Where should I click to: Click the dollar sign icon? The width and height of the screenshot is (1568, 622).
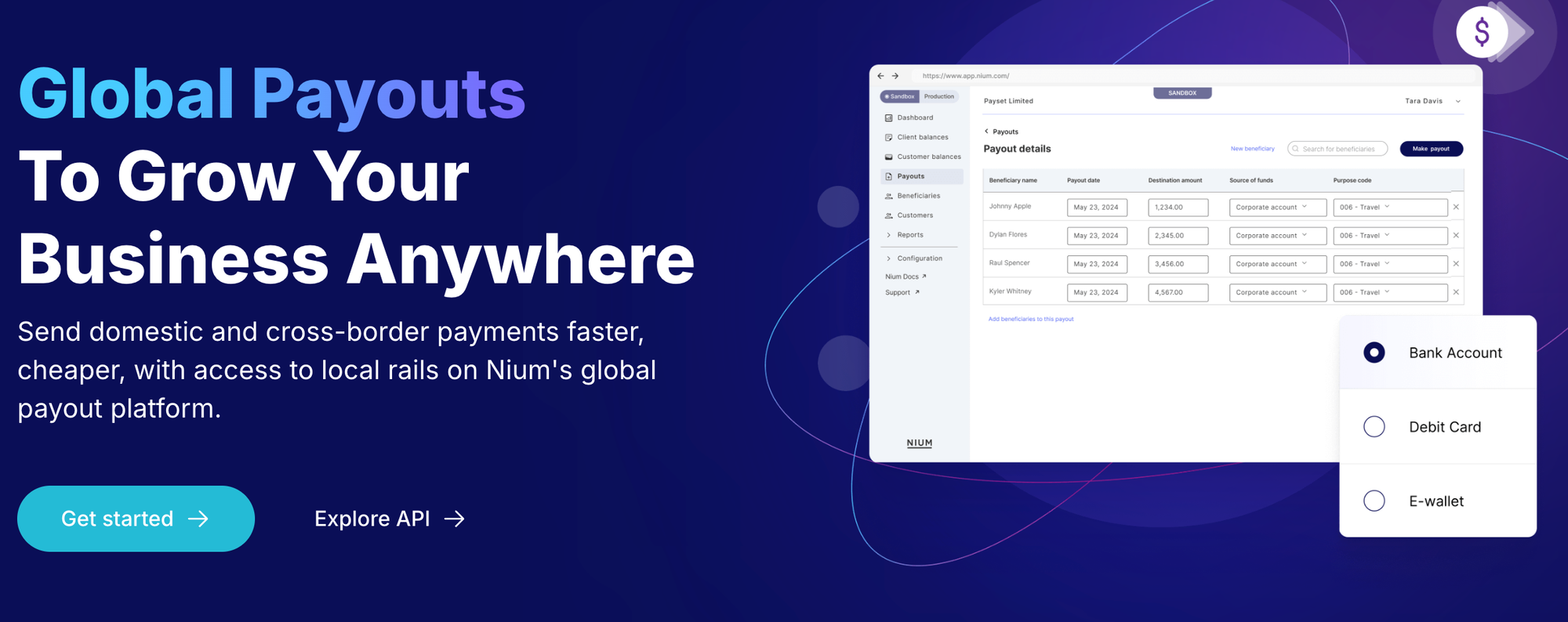pyautogui.click(x=1482, y=32)
